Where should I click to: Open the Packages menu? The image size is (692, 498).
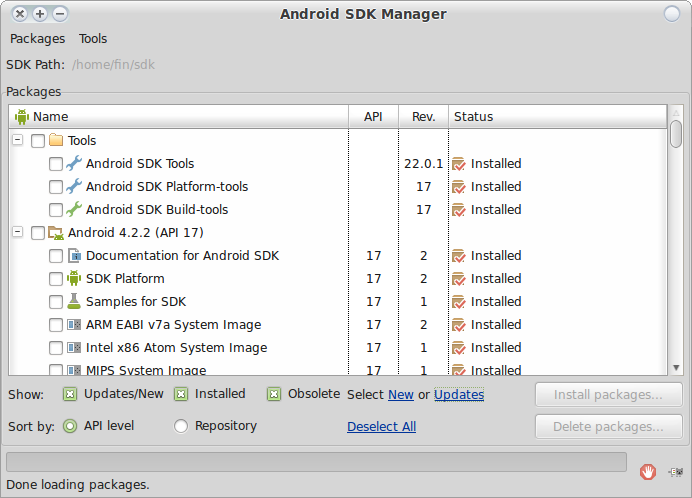[38, 39]
